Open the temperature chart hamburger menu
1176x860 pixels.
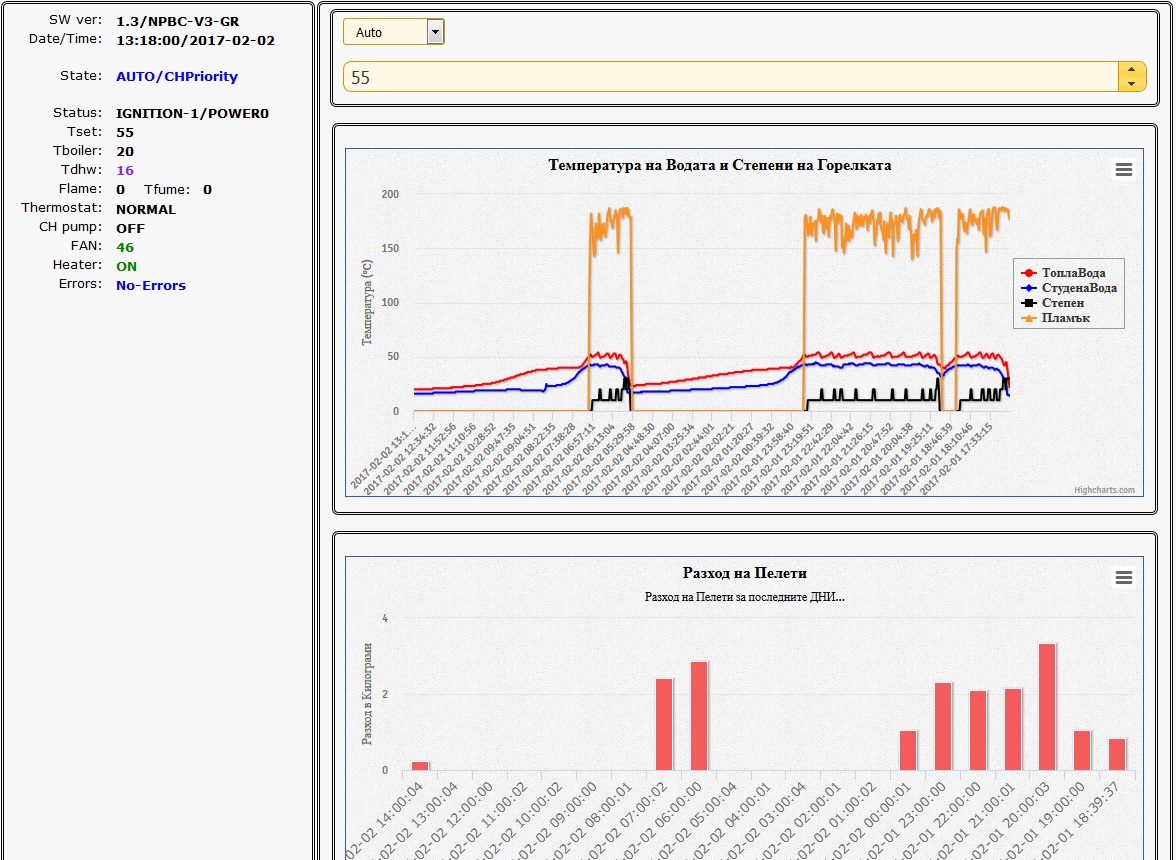[x=1123, y=170]
